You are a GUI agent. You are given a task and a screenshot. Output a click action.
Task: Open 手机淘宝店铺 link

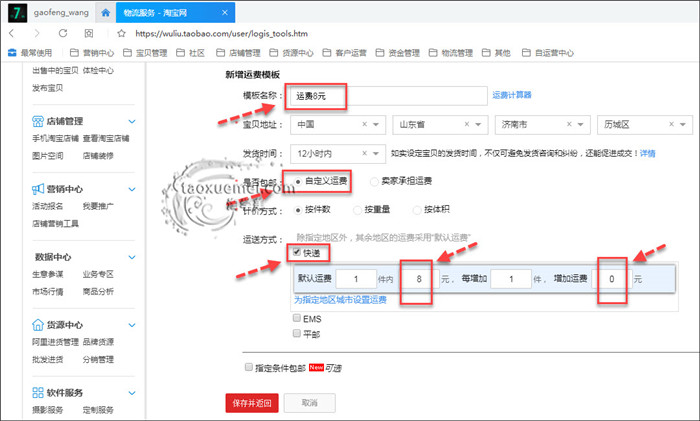point(55,138)
